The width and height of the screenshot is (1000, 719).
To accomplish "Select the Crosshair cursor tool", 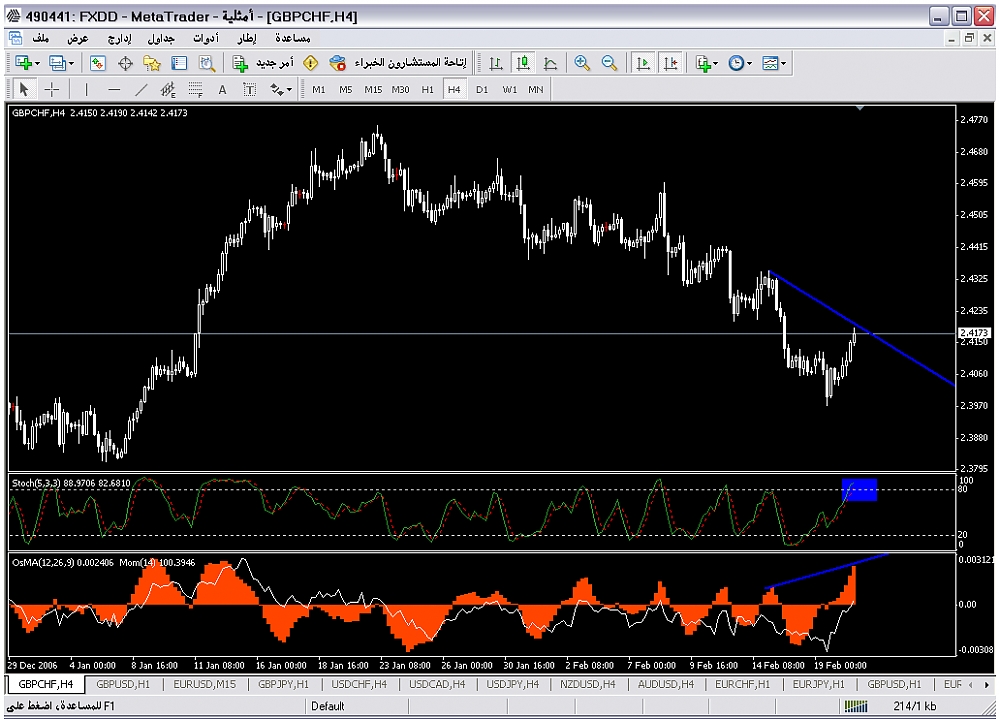I will (53, 90).
